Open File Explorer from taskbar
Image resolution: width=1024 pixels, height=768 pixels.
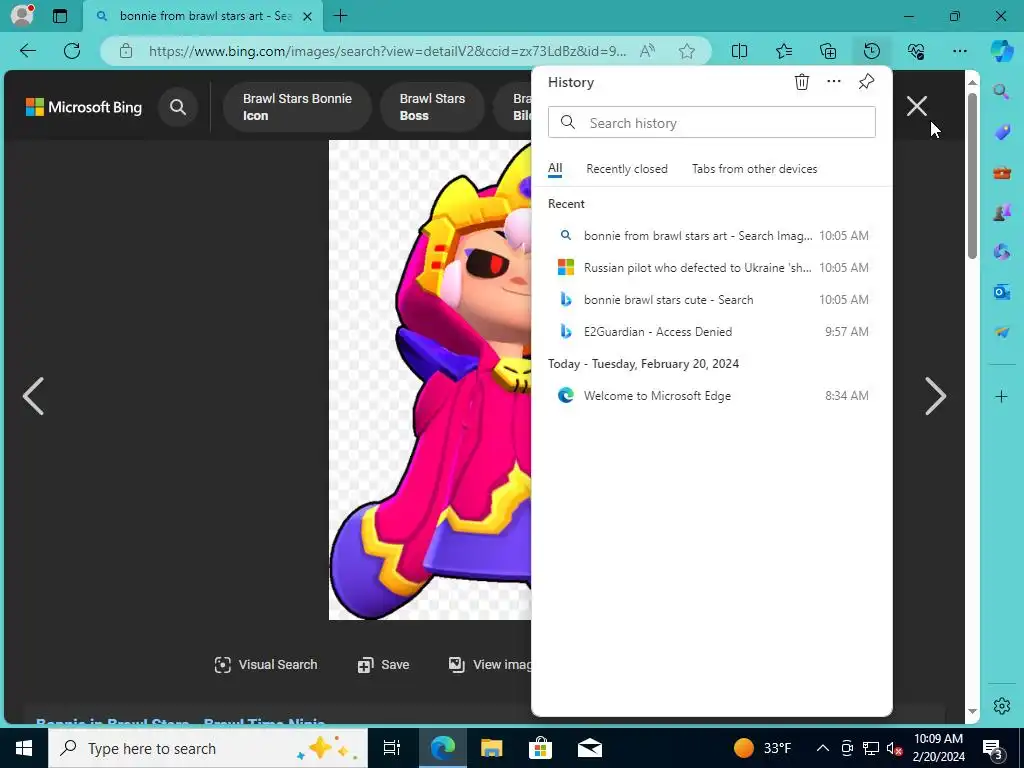tap(491, 748)
